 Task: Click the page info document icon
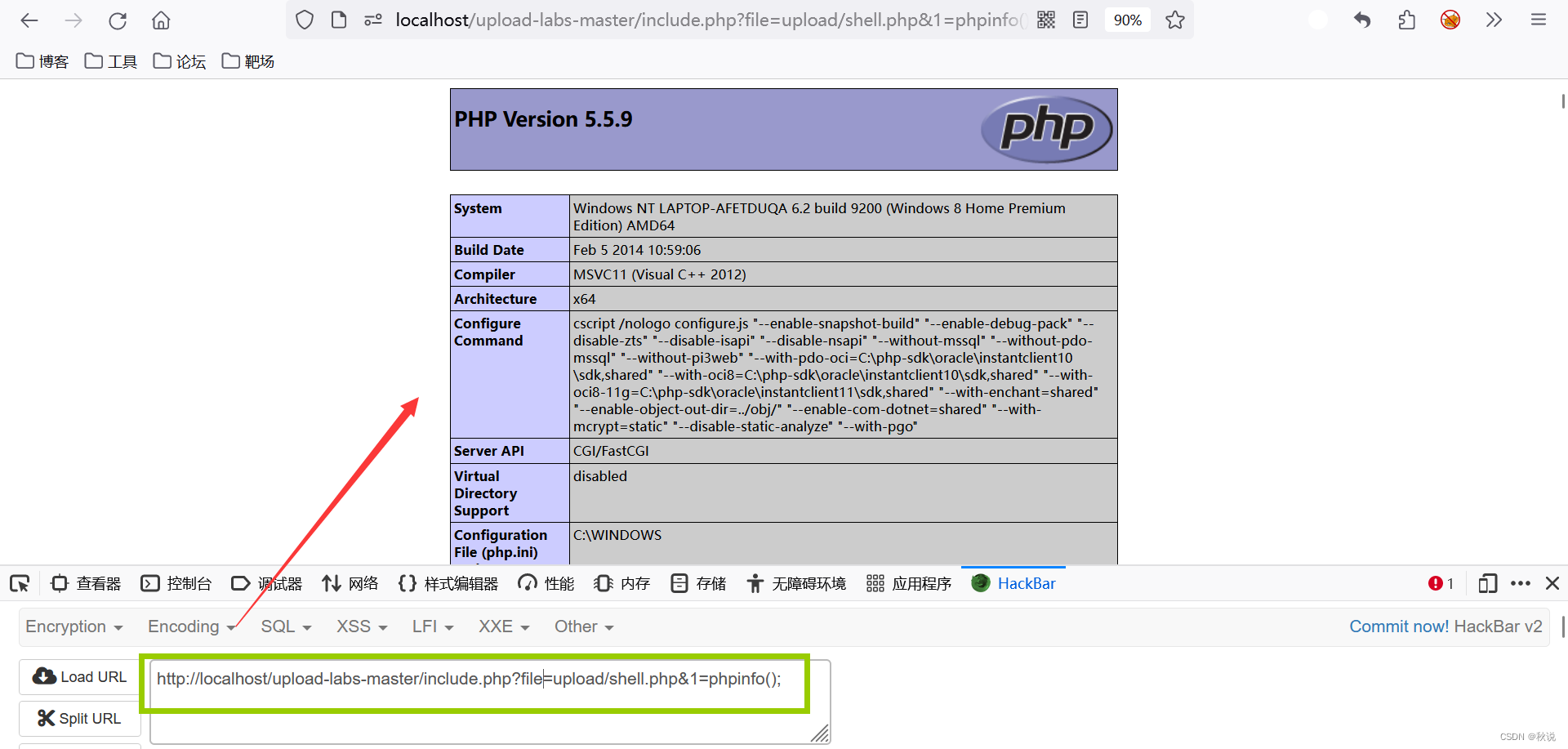[x=339, y=20]
